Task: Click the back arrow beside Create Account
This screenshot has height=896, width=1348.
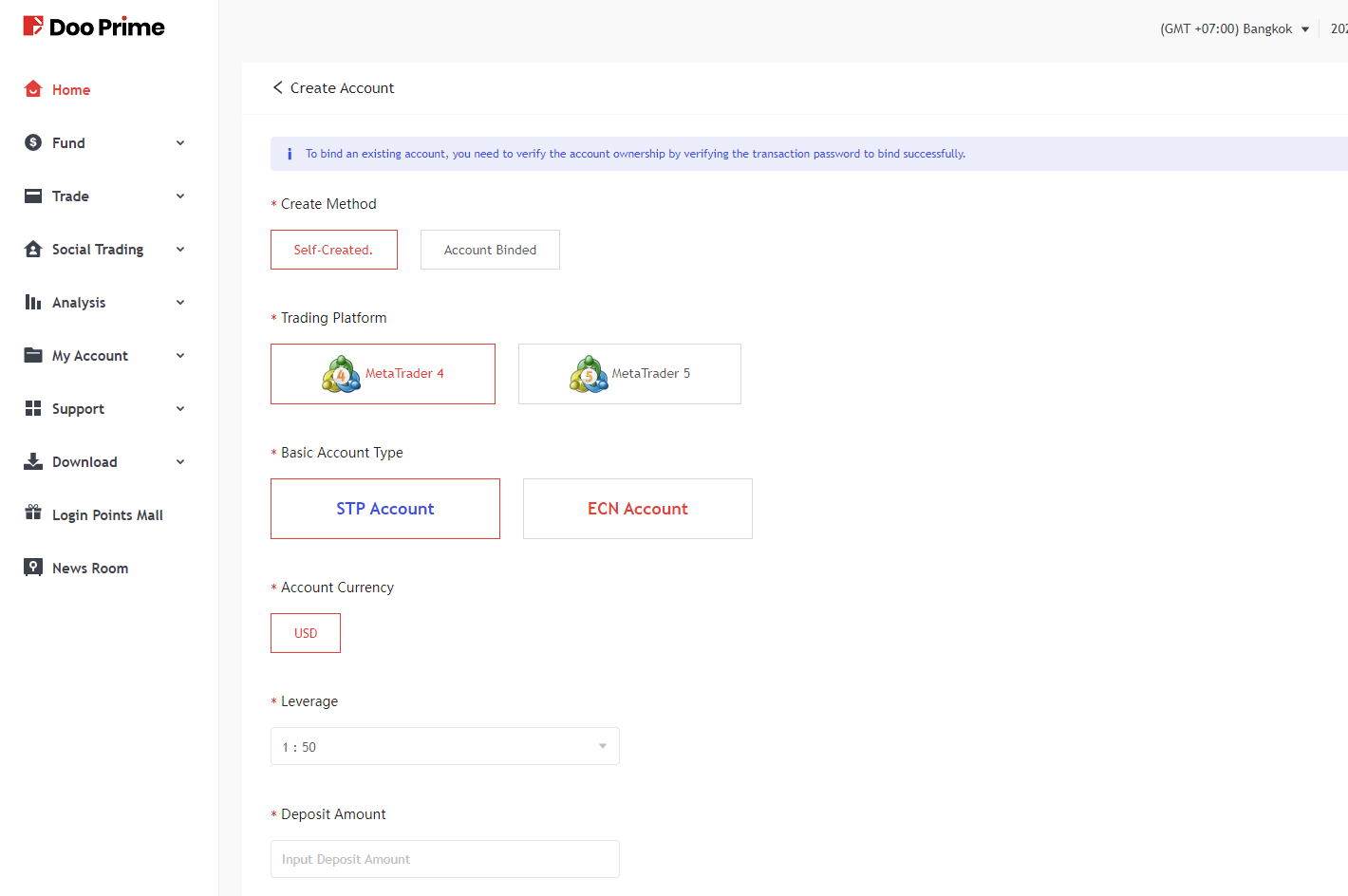Action: click(x=278, y=87)
